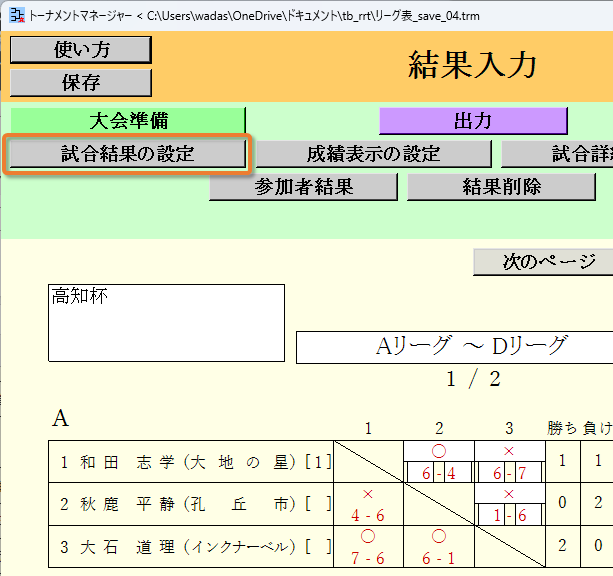This screenshot has width=613, height=576.
Task: Click the Tournament Manager title bar icon
Action: 17,15
